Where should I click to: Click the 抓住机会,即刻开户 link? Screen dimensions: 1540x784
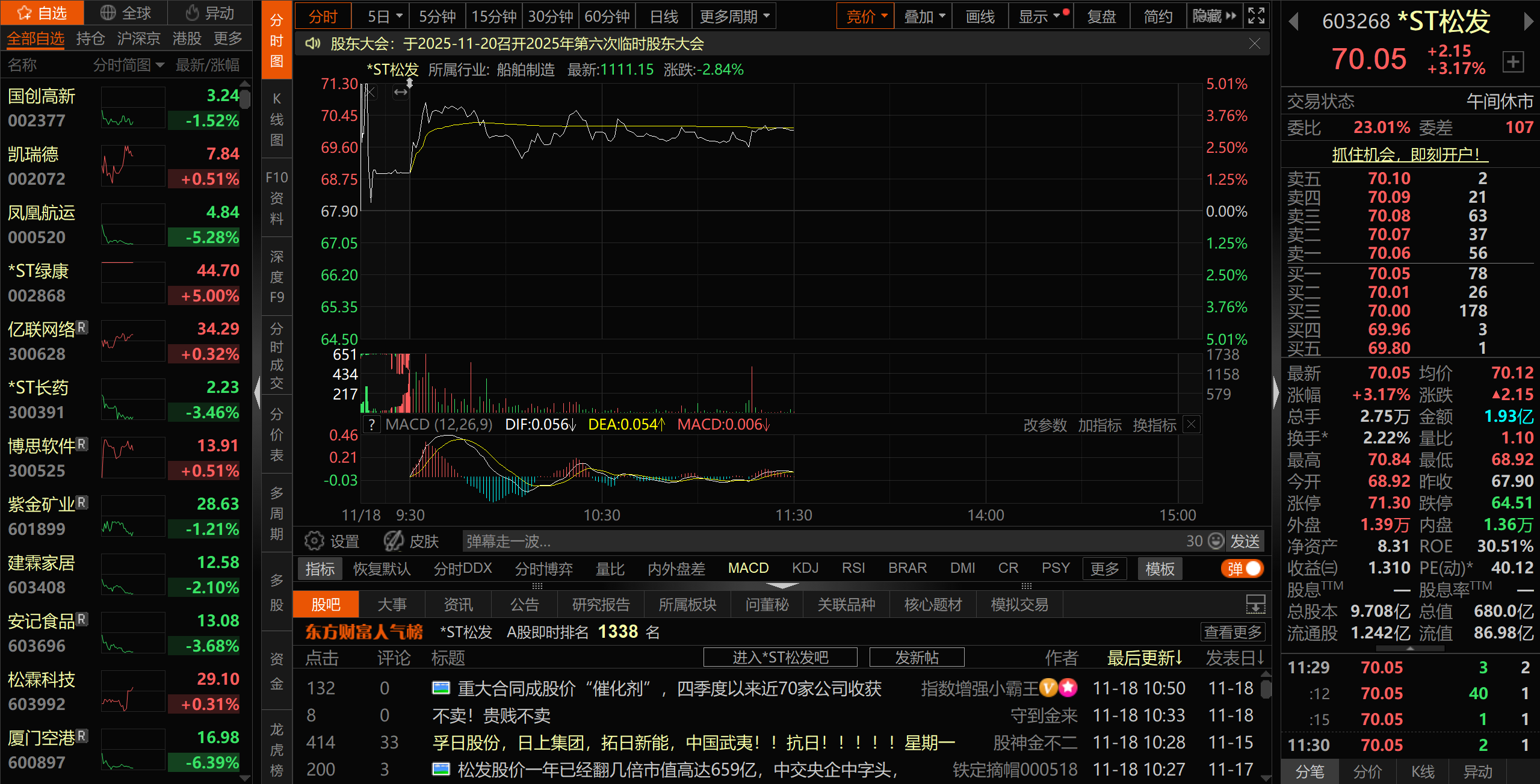pos(1409,155)
